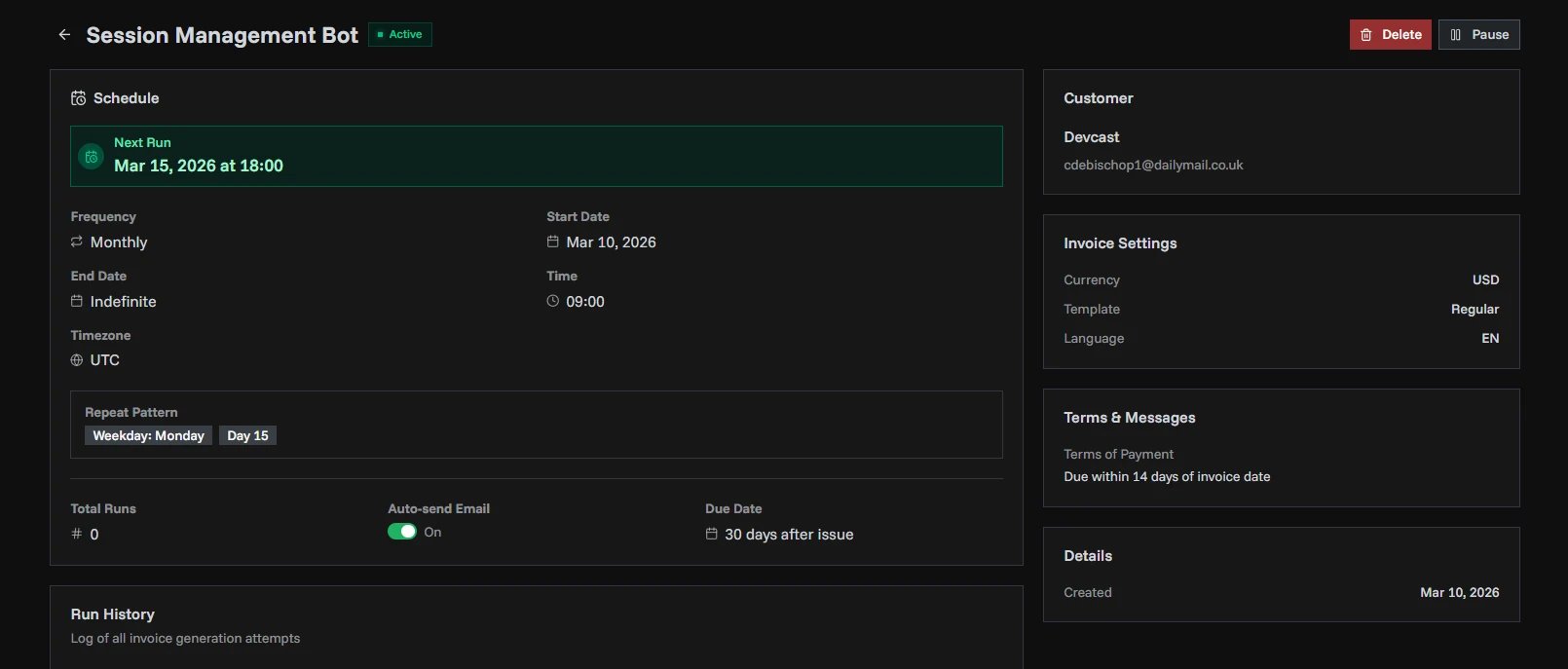Click the repeat arrows icon beside Monthly
The image size is (1568, 669).
[x=77, y=242]
